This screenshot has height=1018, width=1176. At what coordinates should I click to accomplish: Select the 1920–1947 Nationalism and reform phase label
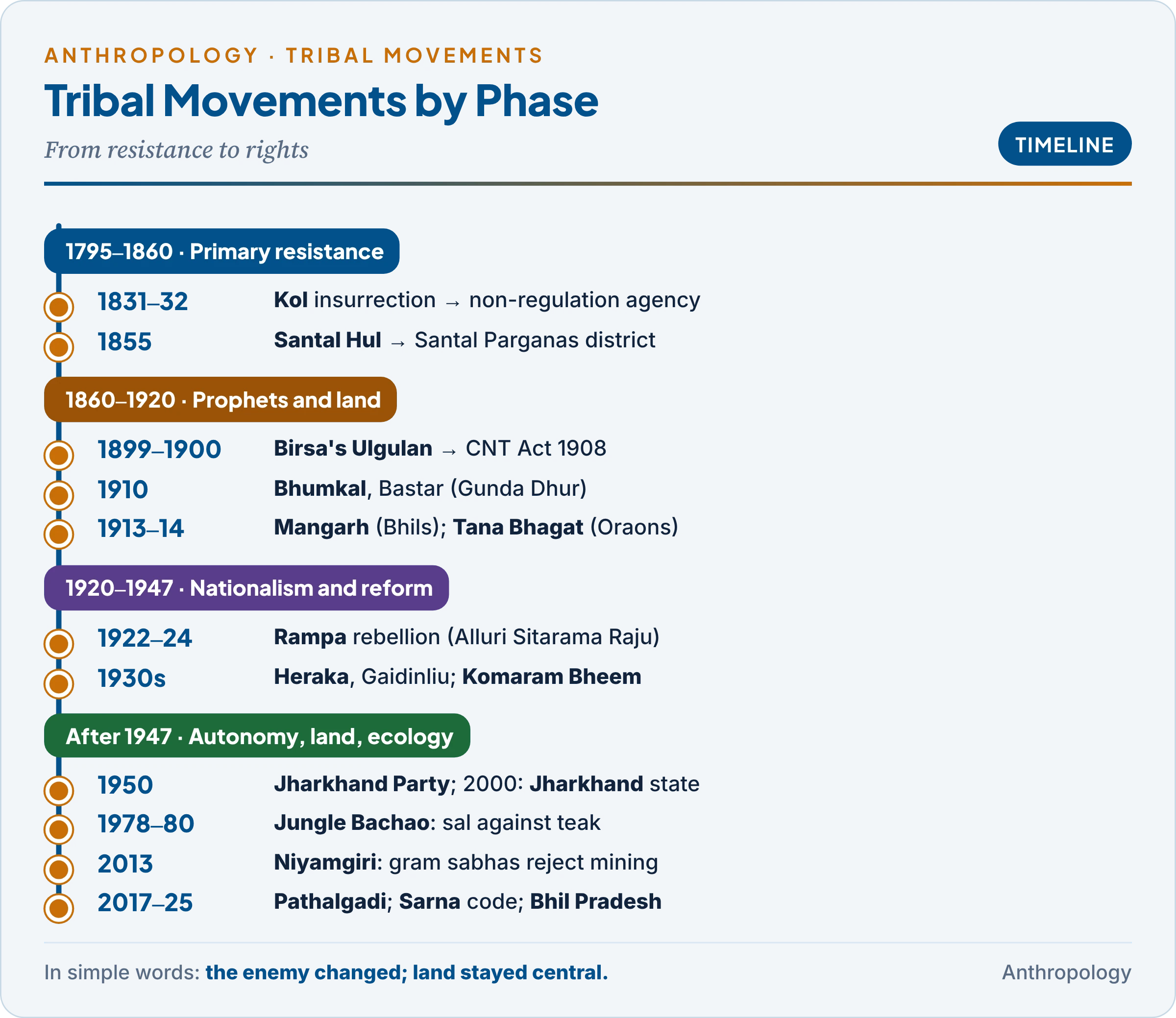(x=246, y=588)
